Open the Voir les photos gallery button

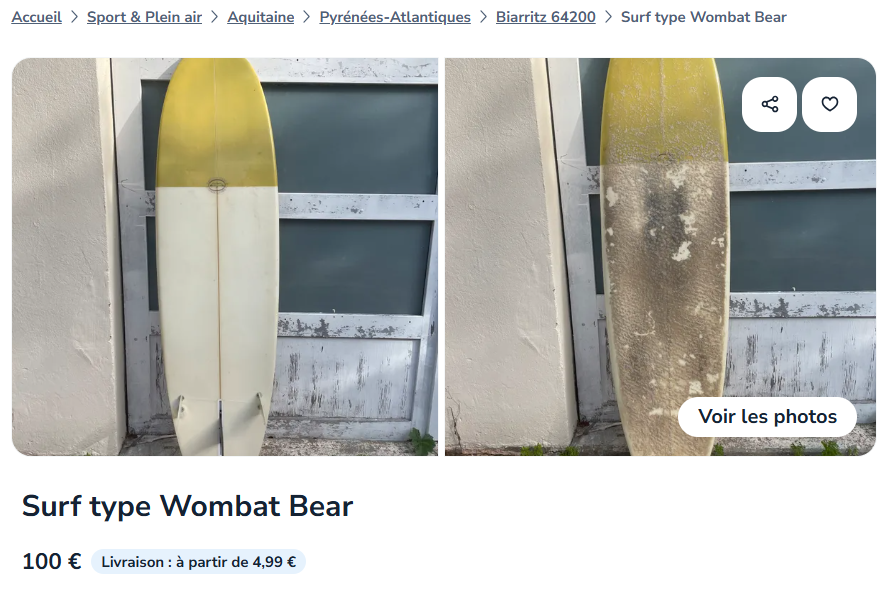point(767,417)
